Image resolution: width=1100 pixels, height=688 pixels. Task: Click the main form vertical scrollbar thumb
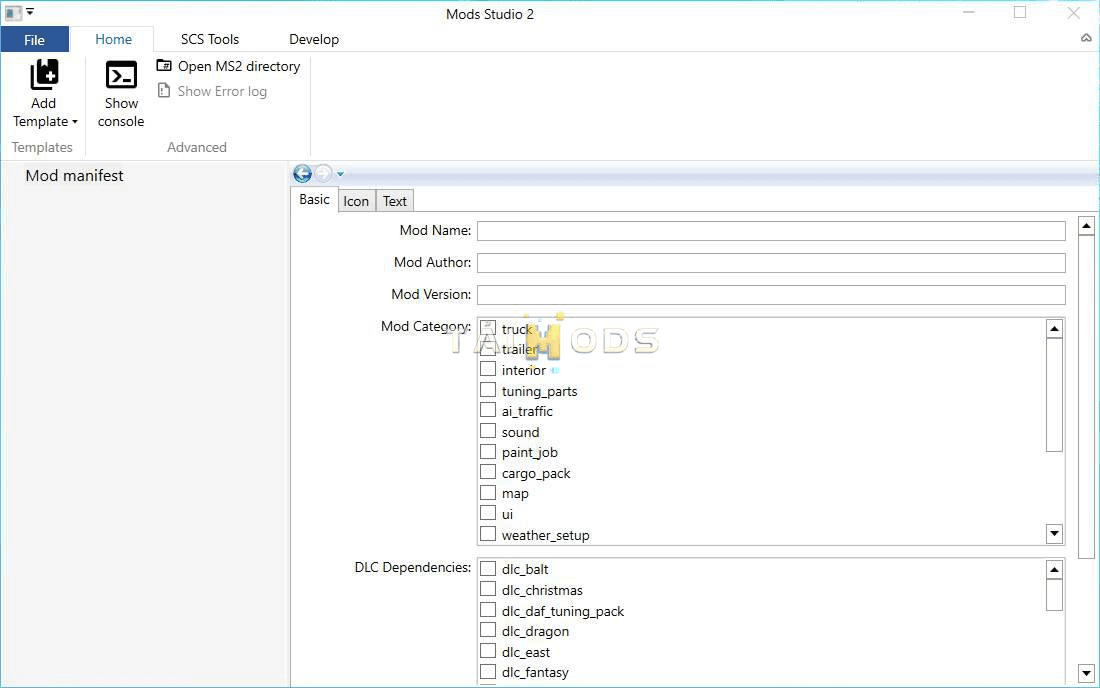pyautogui.click(x=1086, y=398)
